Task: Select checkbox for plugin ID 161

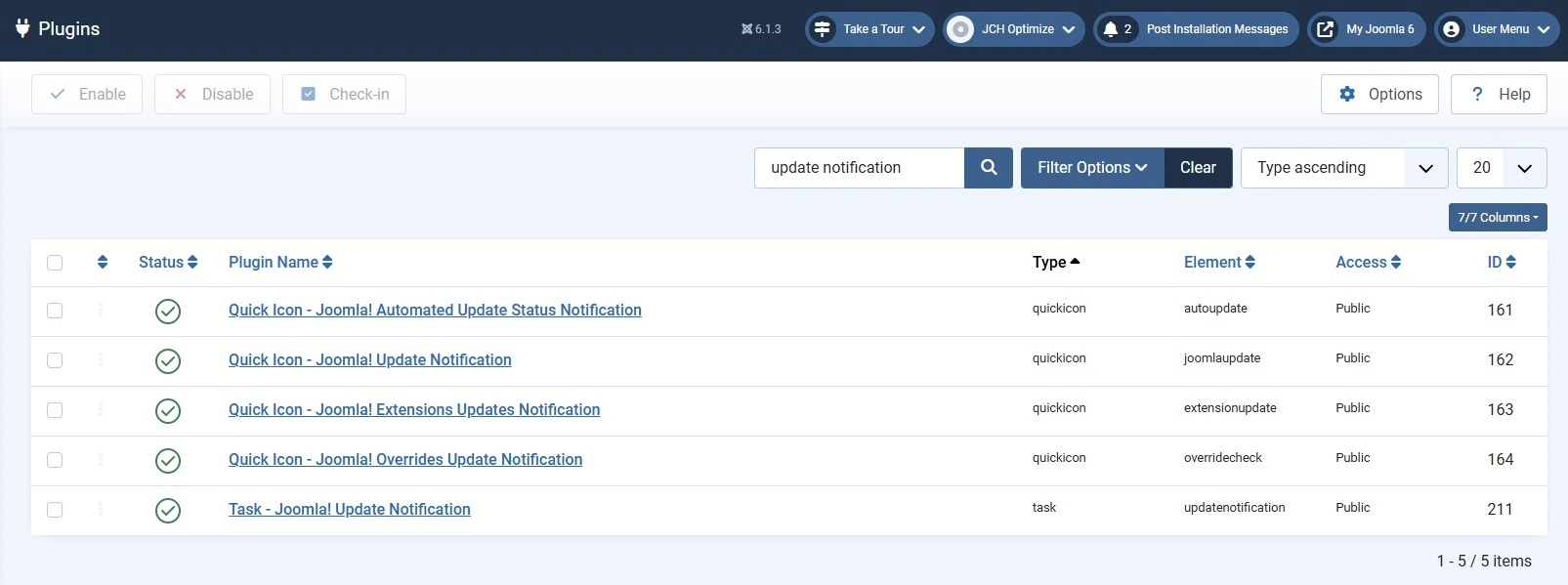Action: [x=55, y=311]
